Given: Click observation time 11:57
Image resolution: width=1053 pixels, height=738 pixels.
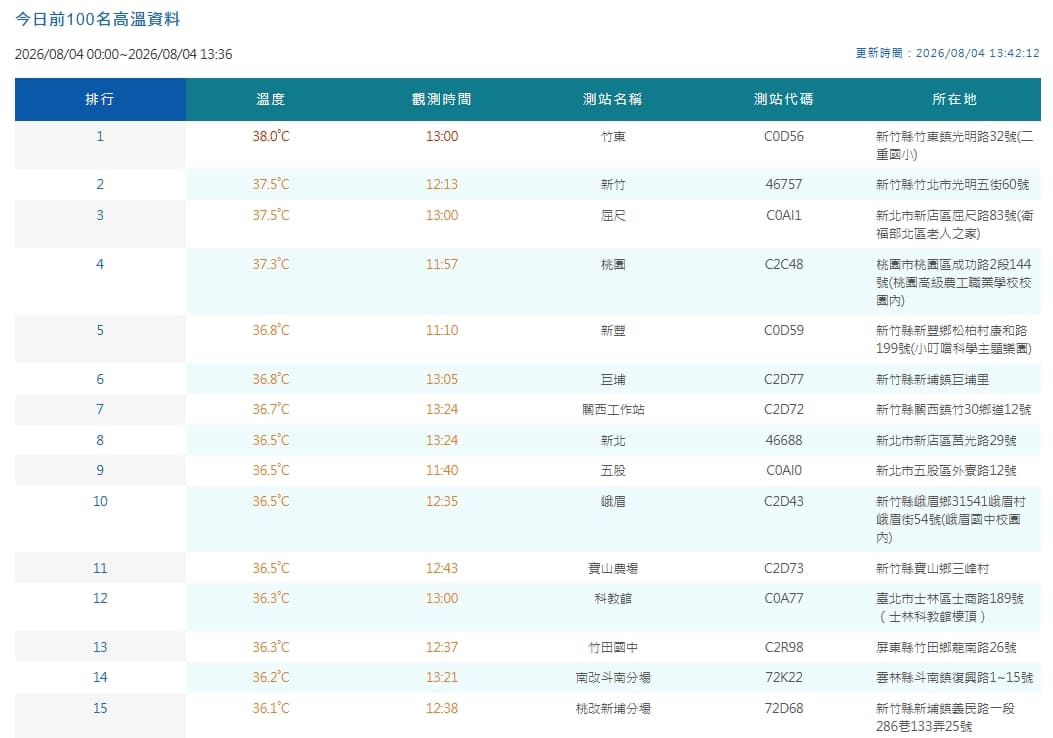Looking at the screenshot, I should 442,265.
